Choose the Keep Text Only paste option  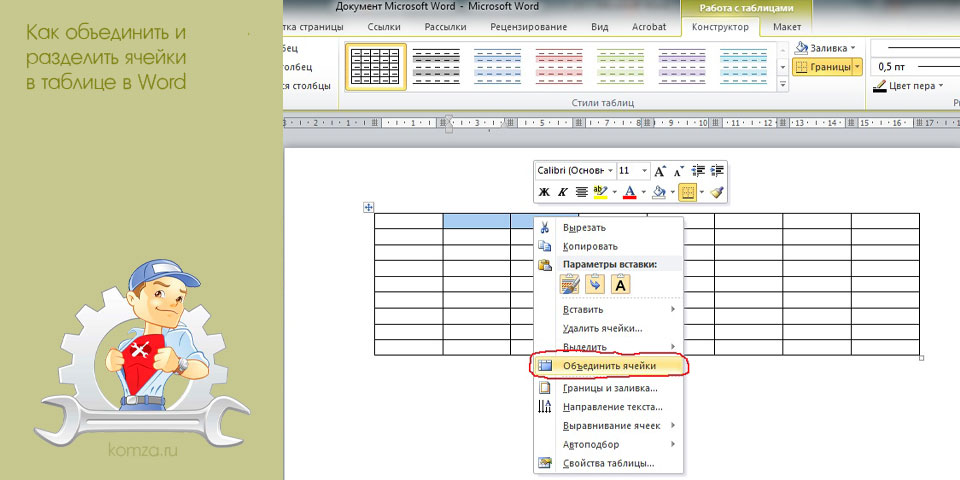[620, 284]
